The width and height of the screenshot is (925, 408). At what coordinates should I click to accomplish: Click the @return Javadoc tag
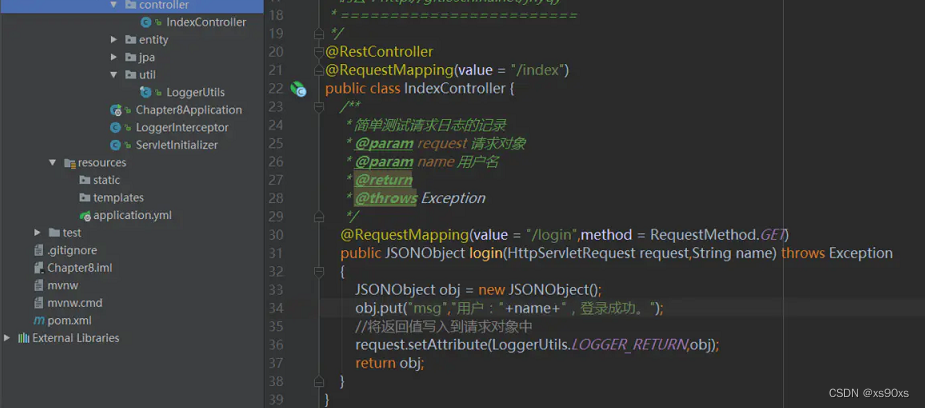(x=383, y=180)
